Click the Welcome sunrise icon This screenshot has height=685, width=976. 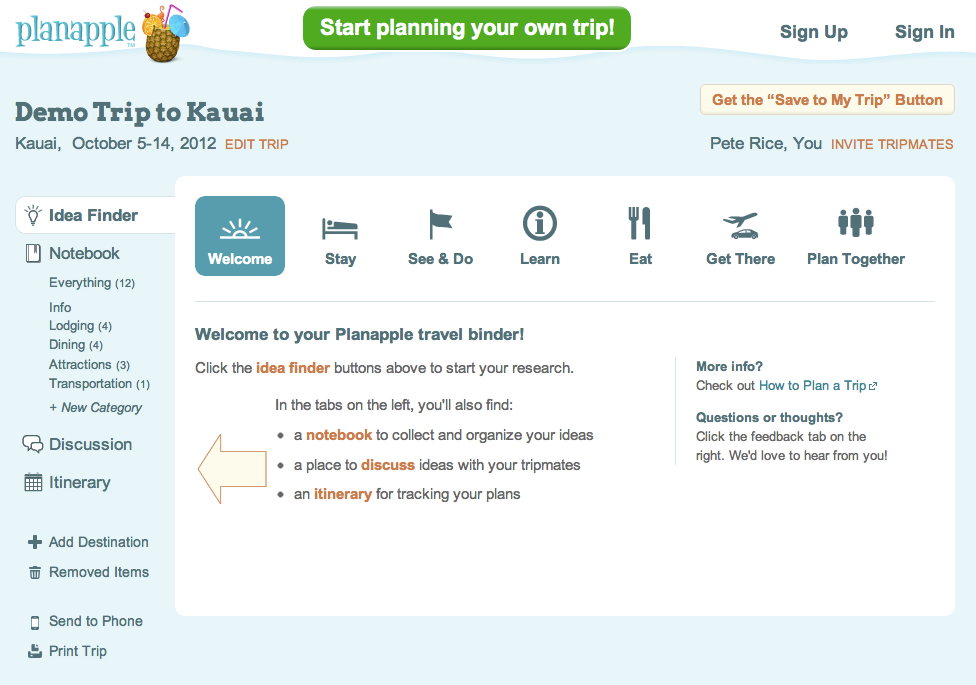[240, 228]
